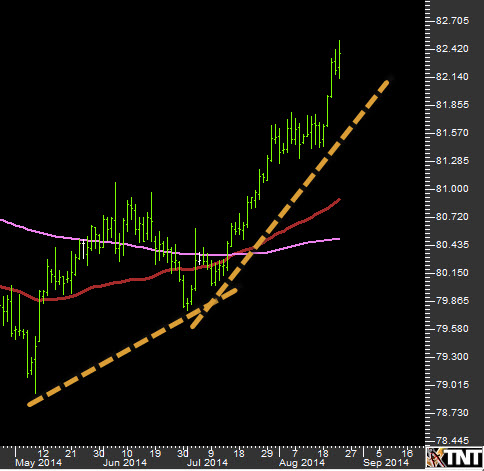The width and height of the screenshot is (484, 471).
Task: Click the Jul 2014 date label
Action: click(x=207, y=463)
